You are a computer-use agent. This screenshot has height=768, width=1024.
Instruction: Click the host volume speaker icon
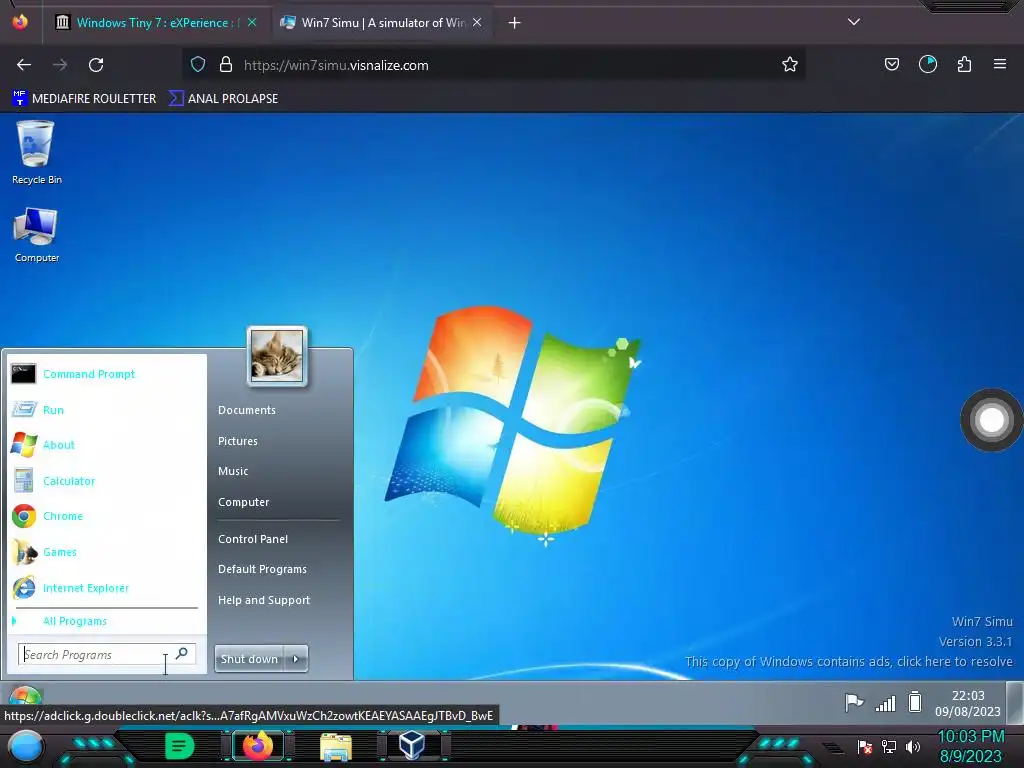pyautogui.click(x=913, y=747)
